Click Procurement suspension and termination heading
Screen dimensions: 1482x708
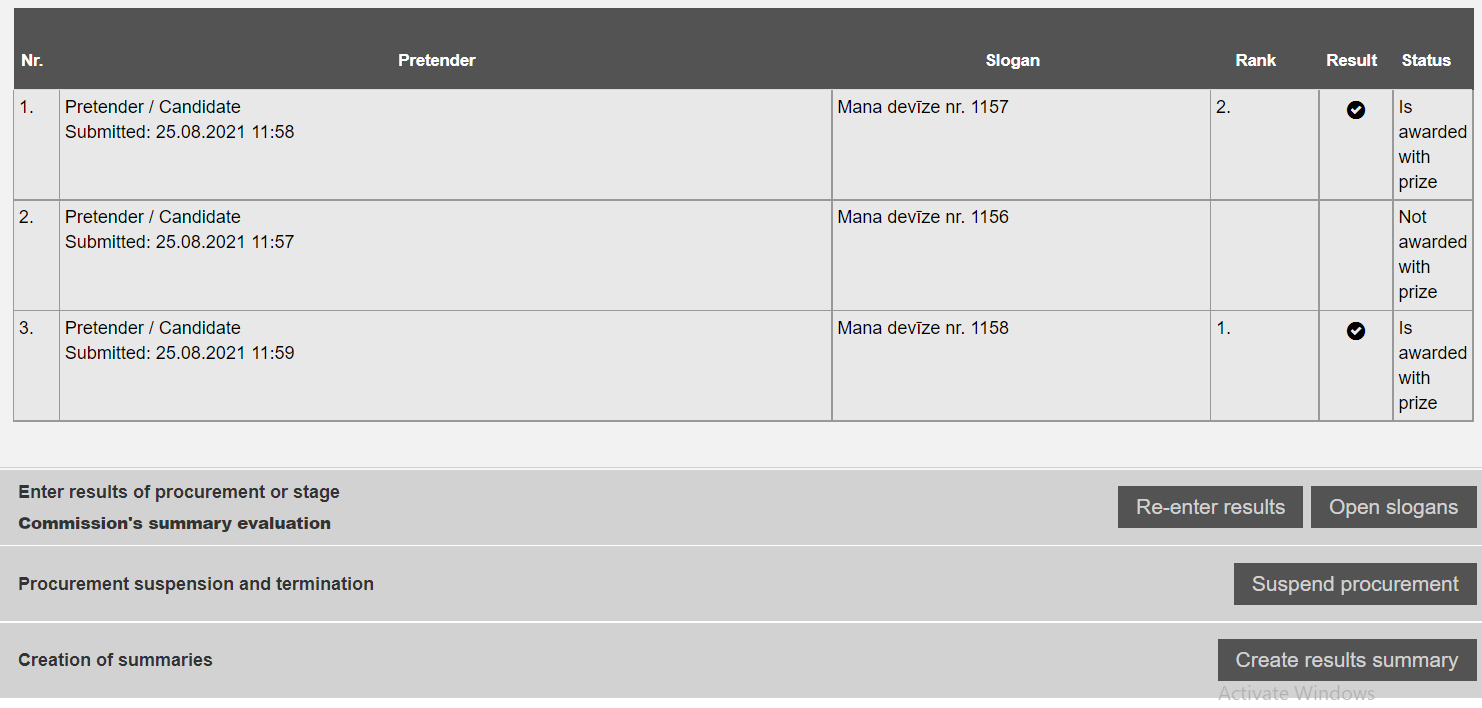[x=196, y=584]
